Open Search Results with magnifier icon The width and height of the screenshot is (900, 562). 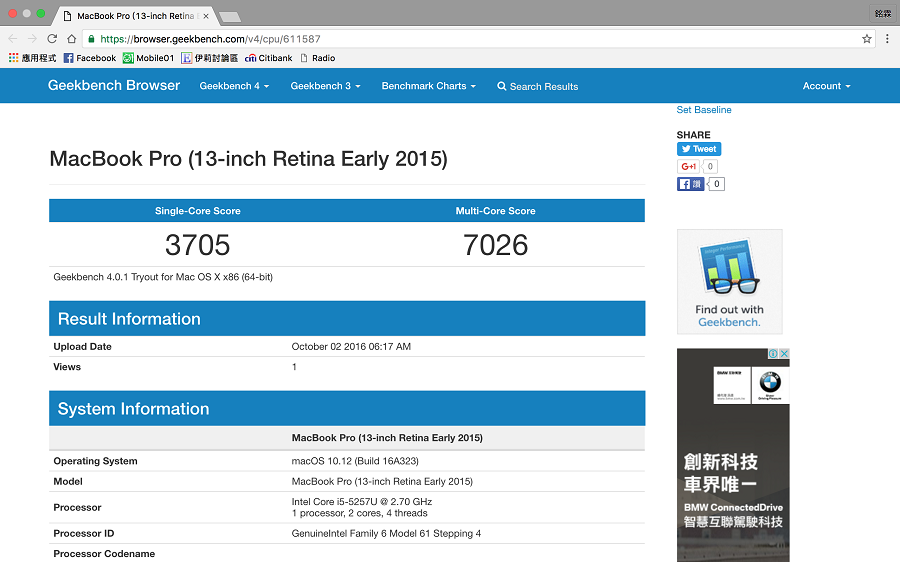[x=538, y=87]
